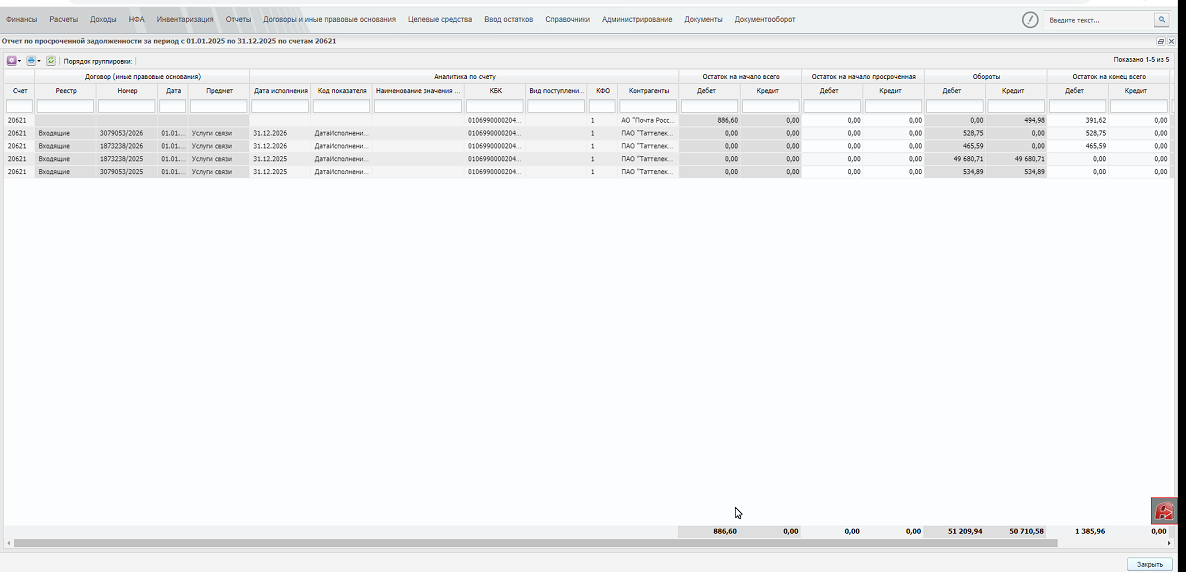Open the Целевые средства menu
1186x572 pixels.
click(x=439, y=20)
